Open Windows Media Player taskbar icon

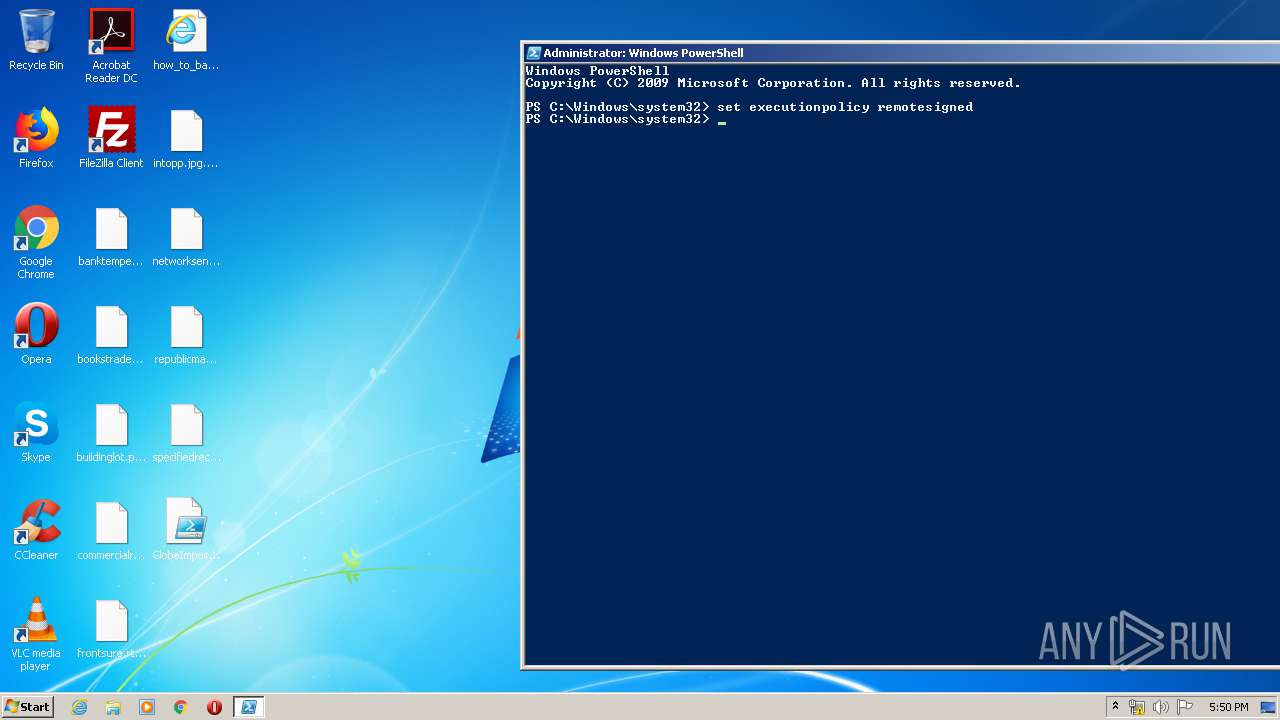click(x=147, y=707)
